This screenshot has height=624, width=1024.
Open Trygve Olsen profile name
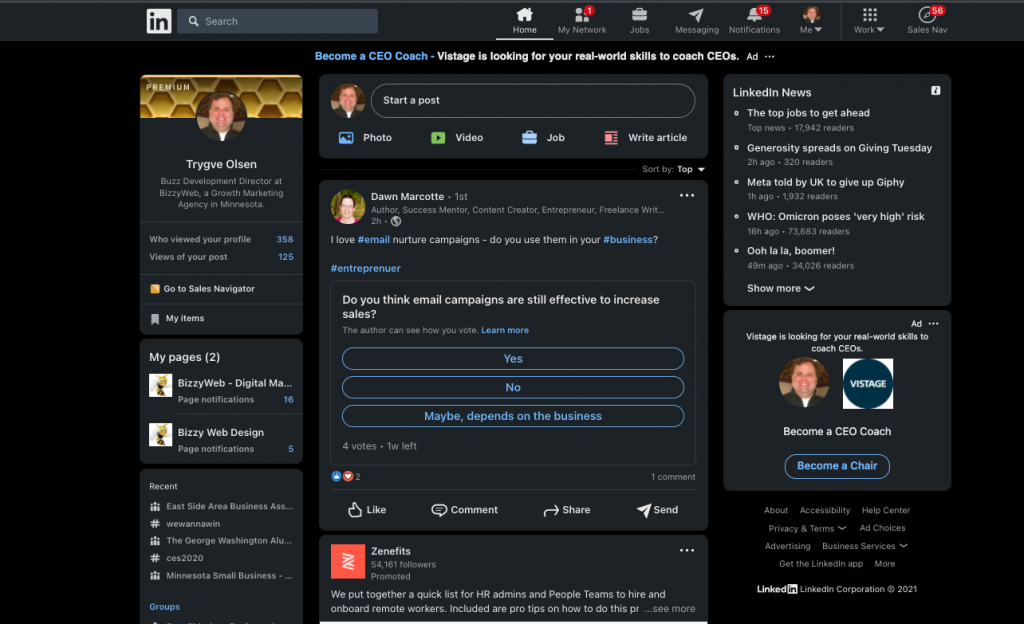point(221,164)
